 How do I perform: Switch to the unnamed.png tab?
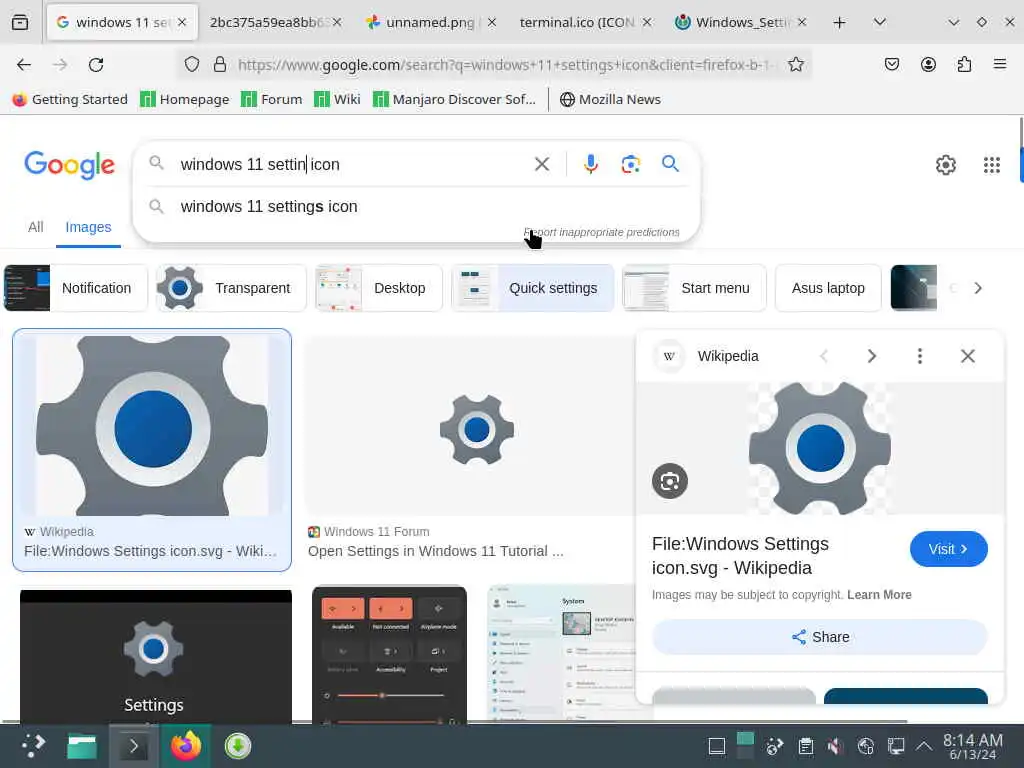pyautogui.click(x=430, y=22)
